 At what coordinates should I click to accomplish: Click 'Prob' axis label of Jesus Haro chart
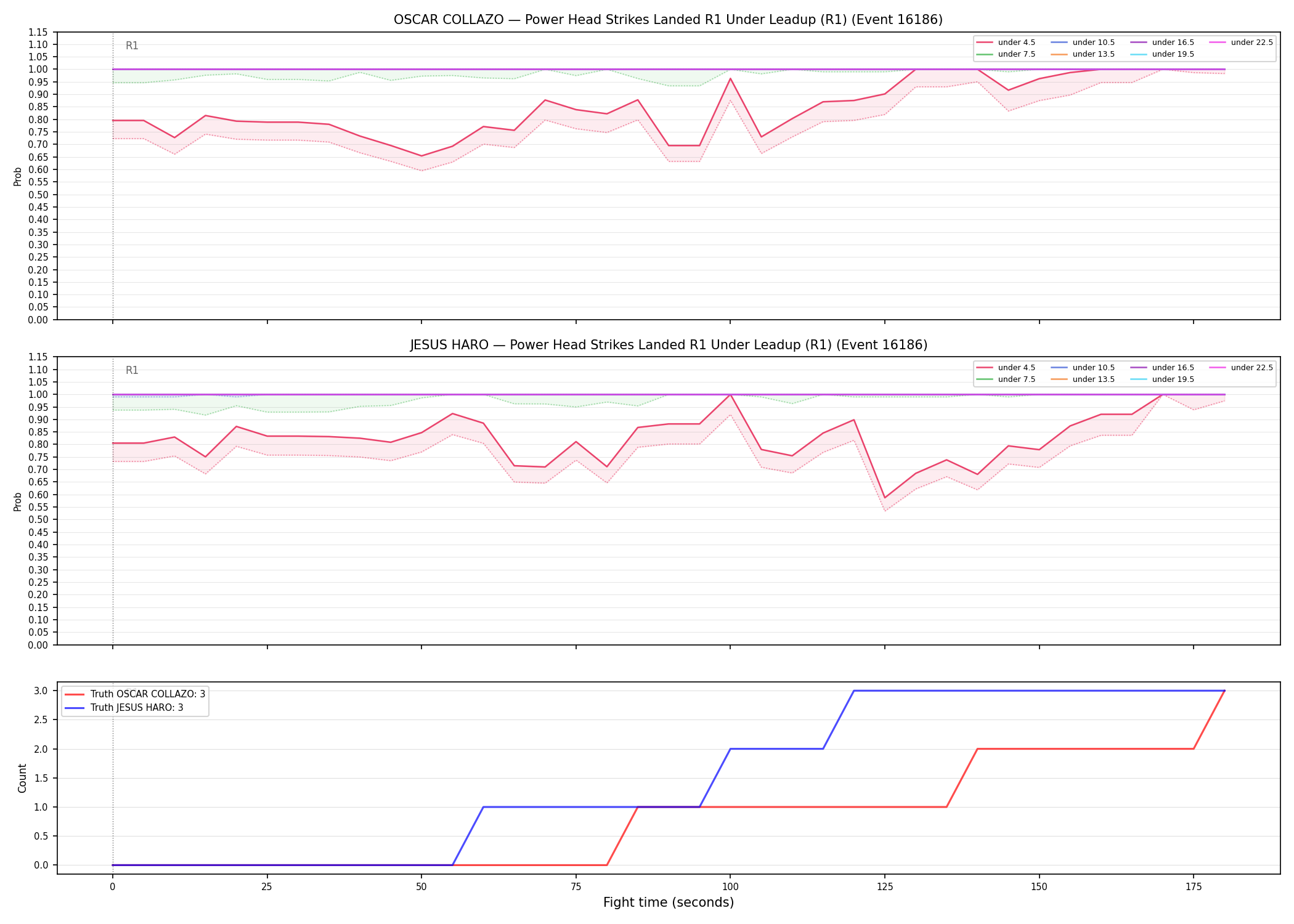point(18,501)
